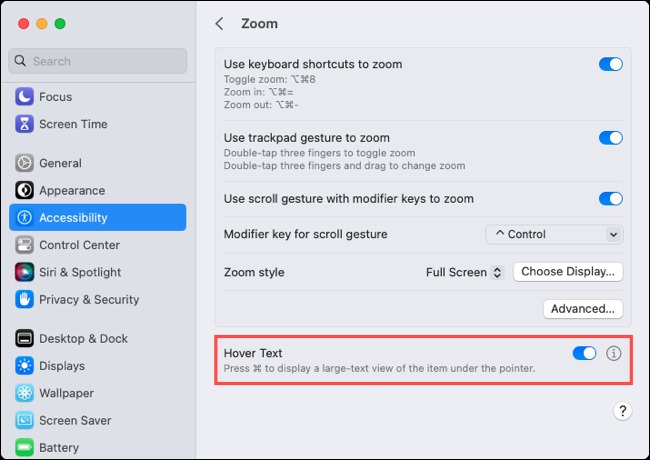This screenshot has height=460, width=650.
Task: Turn off trackpad gesture to zoom
Action: (x=611, y=138)
